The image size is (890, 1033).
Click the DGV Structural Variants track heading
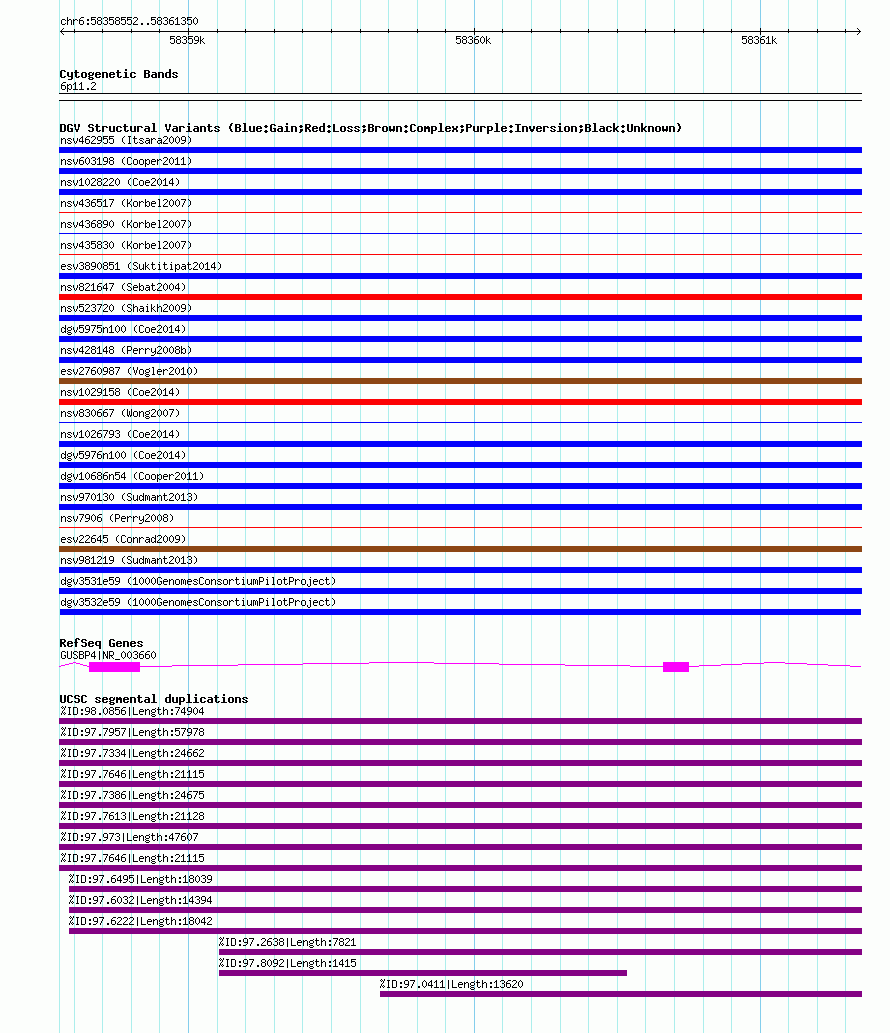pos(370,128)
